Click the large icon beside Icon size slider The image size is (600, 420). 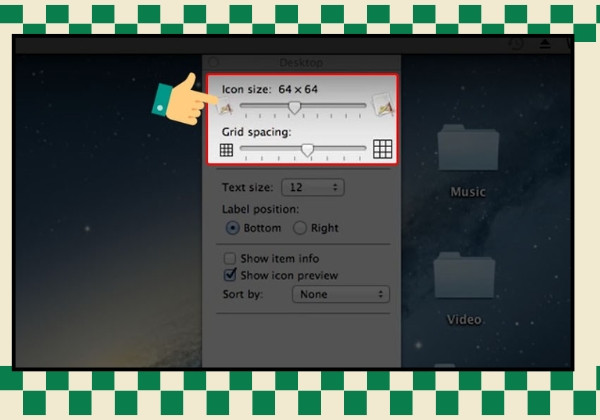[383, 105]
